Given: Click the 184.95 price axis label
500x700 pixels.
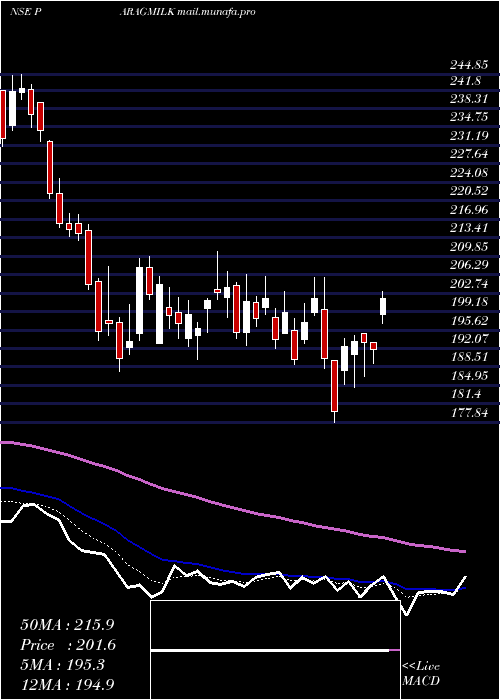Looking at the screenshot, I should [x=468, y=376].
